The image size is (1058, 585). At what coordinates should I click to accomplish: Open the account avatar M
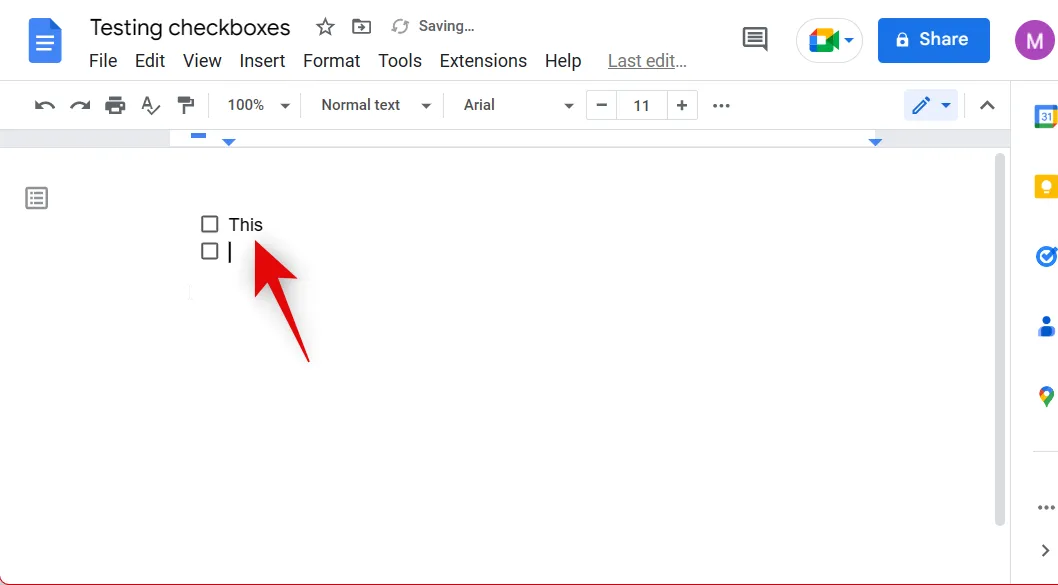[x=1035, y=40]
